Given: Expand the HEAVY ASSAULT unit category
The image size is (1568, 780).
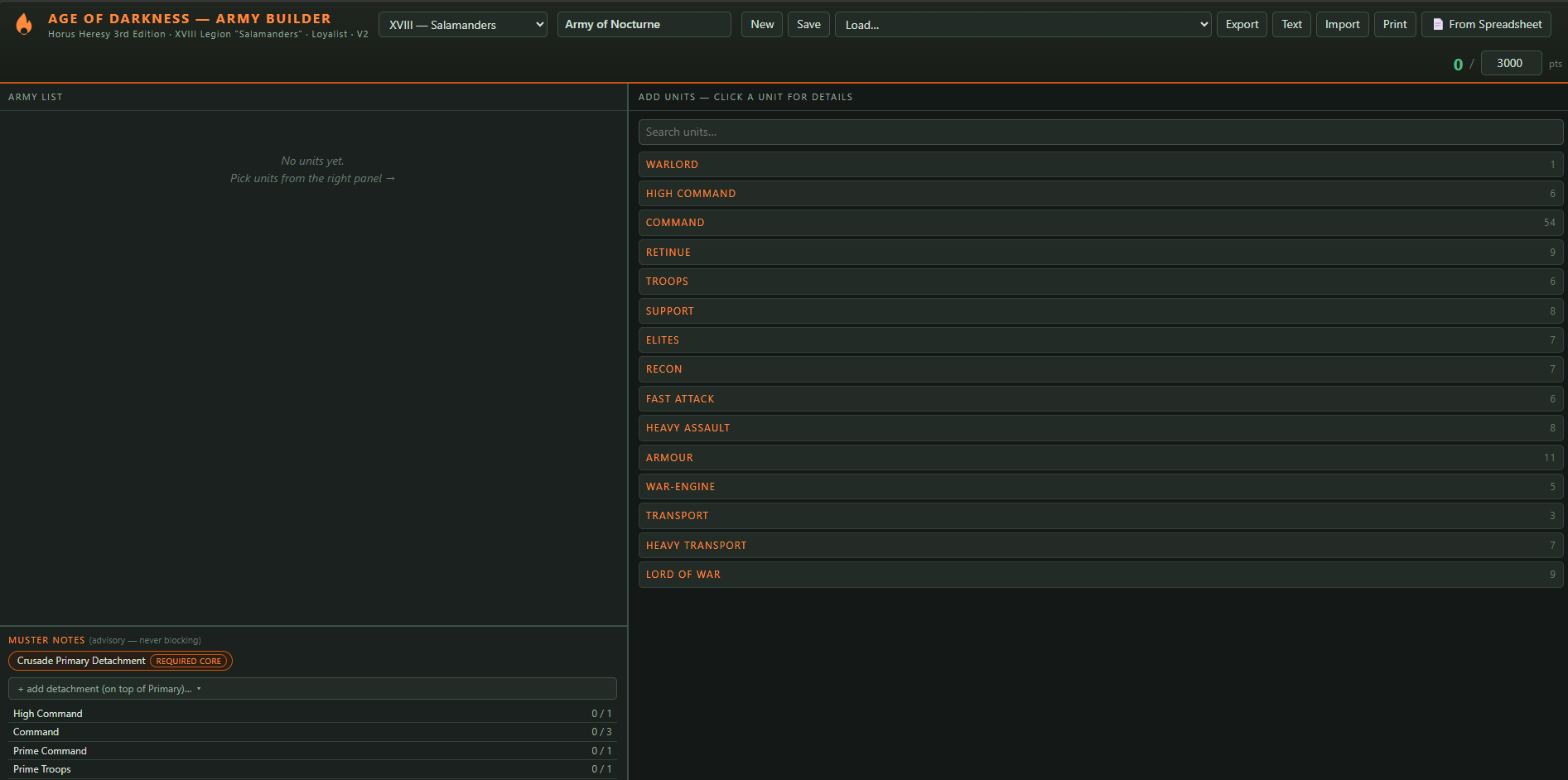Looking at the screenshot, I should coord(1101,428).
